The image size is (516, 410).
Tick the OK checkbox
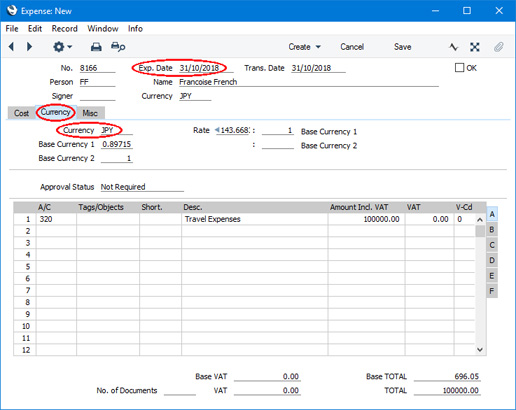pos(459,68)
